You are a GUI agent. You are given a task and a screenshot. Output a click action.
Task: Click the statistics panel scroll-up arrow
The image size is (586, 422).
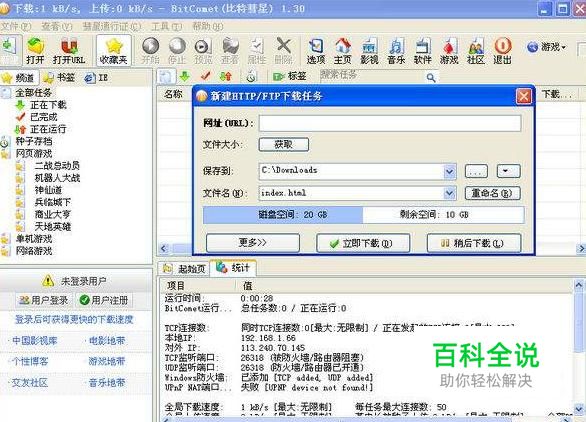click(x=578, y=286)
